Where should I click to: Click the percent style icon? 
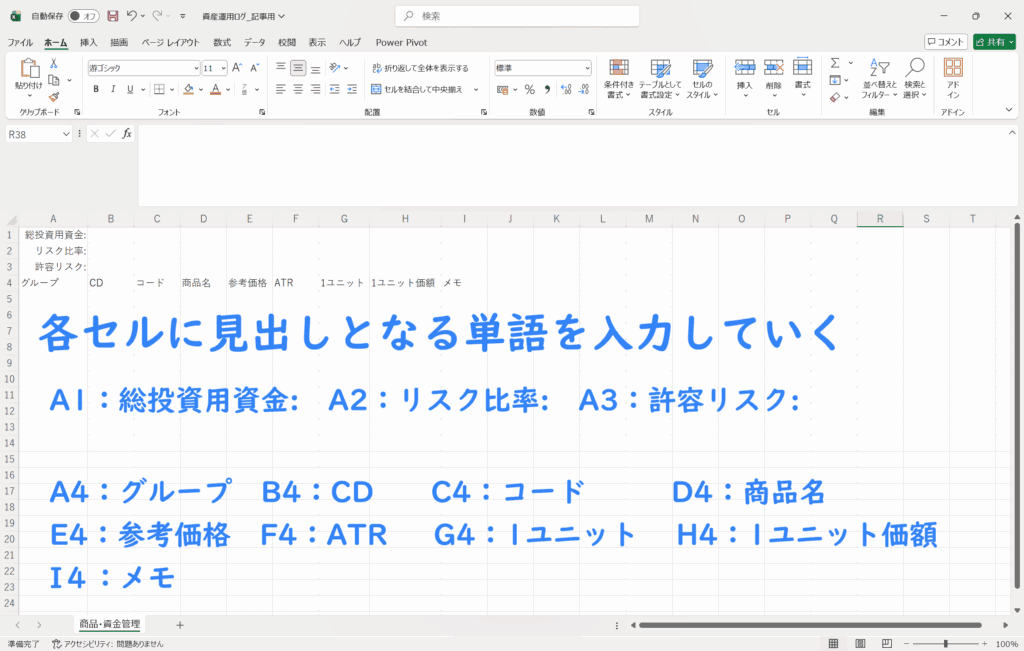click(x=529, y=89)
